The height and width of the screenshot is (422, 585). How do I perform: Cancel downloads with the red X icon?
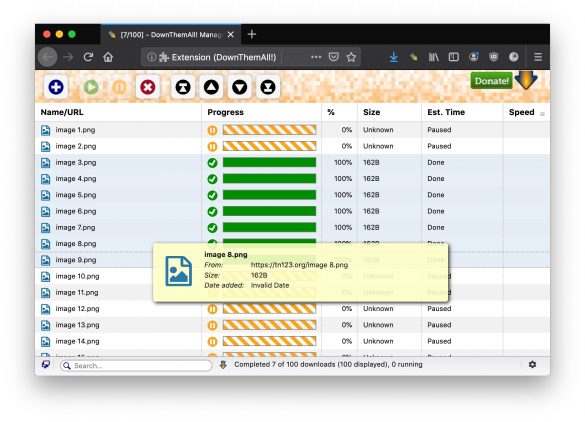148,87
